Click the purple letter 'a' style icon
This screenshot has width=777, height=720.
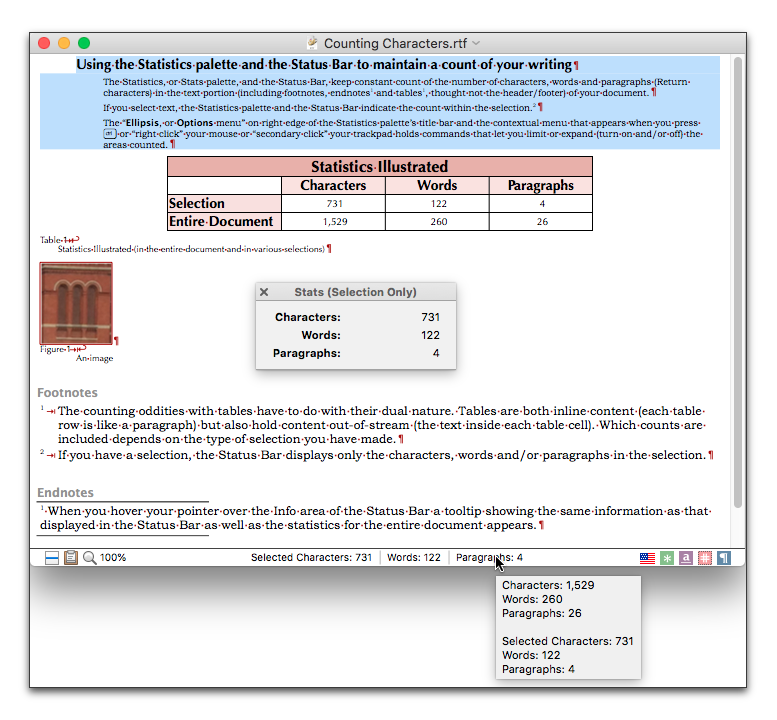(x=686, y=558)
